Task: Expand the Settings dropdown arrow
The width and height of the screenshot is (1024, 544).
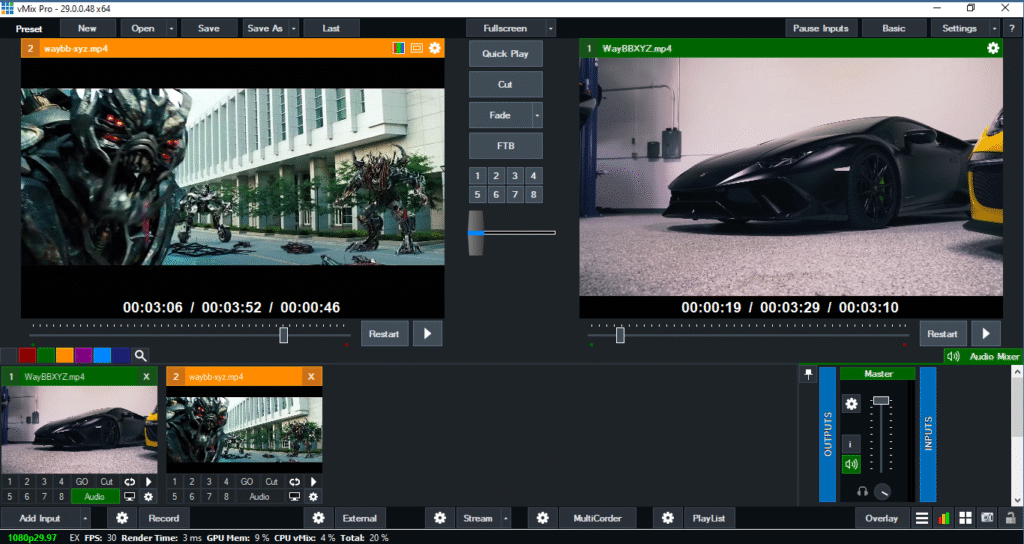Action: point(995,28)
